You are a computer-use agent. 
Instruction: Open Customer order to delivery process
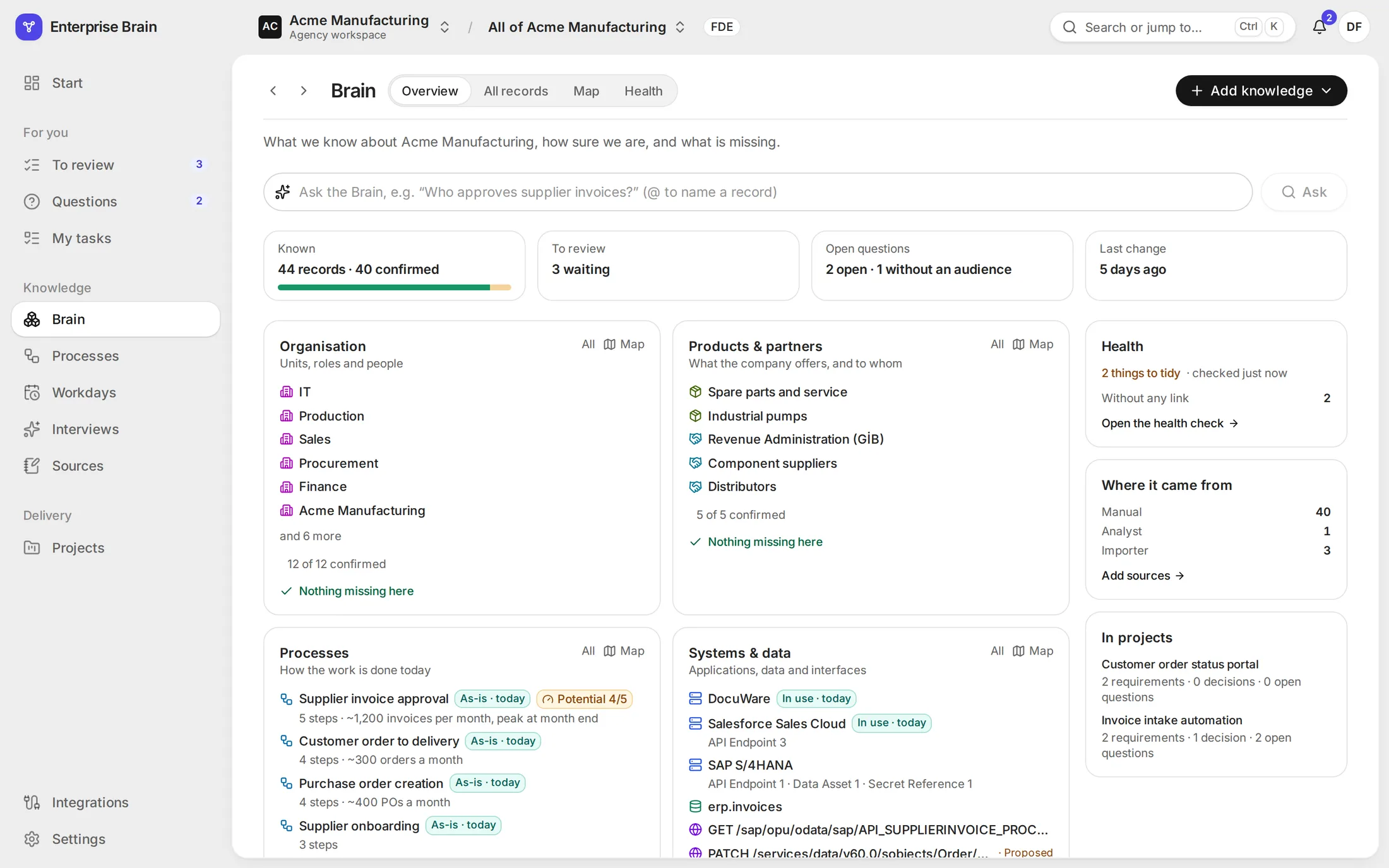click(x=379, y=741)
